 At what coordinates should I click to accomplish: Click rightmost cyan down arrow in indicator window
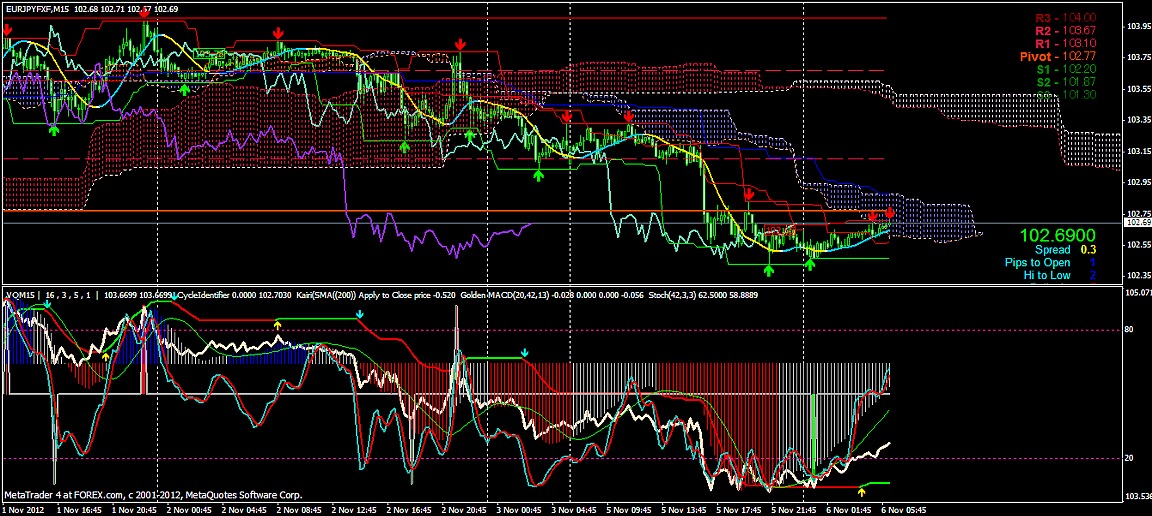(525, 353)
